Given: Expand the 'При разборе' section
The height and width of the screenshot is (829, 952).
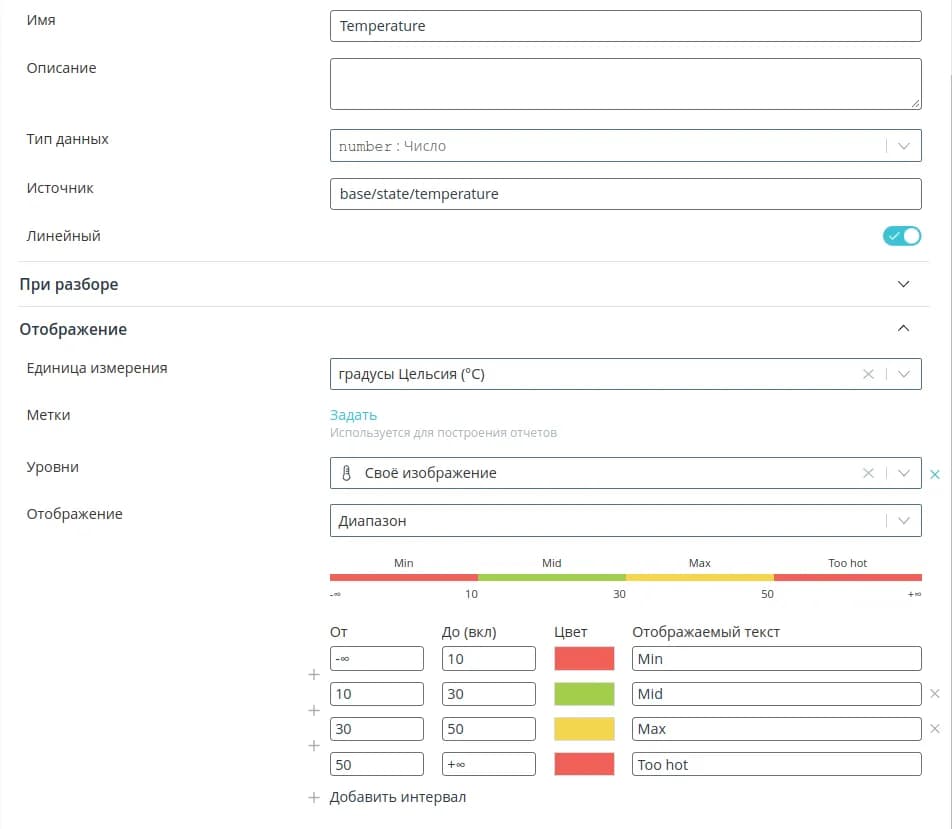Looking at the screenshot, I should pyautogui.click(x=903, y=284).
